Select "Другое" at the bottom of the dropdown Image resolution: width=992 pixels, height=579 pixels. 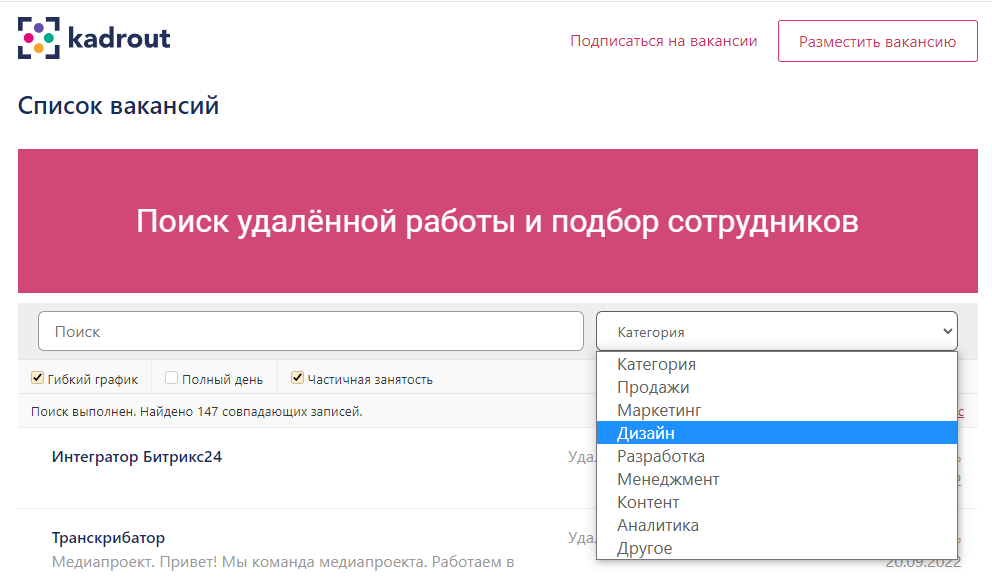(647, 548)
